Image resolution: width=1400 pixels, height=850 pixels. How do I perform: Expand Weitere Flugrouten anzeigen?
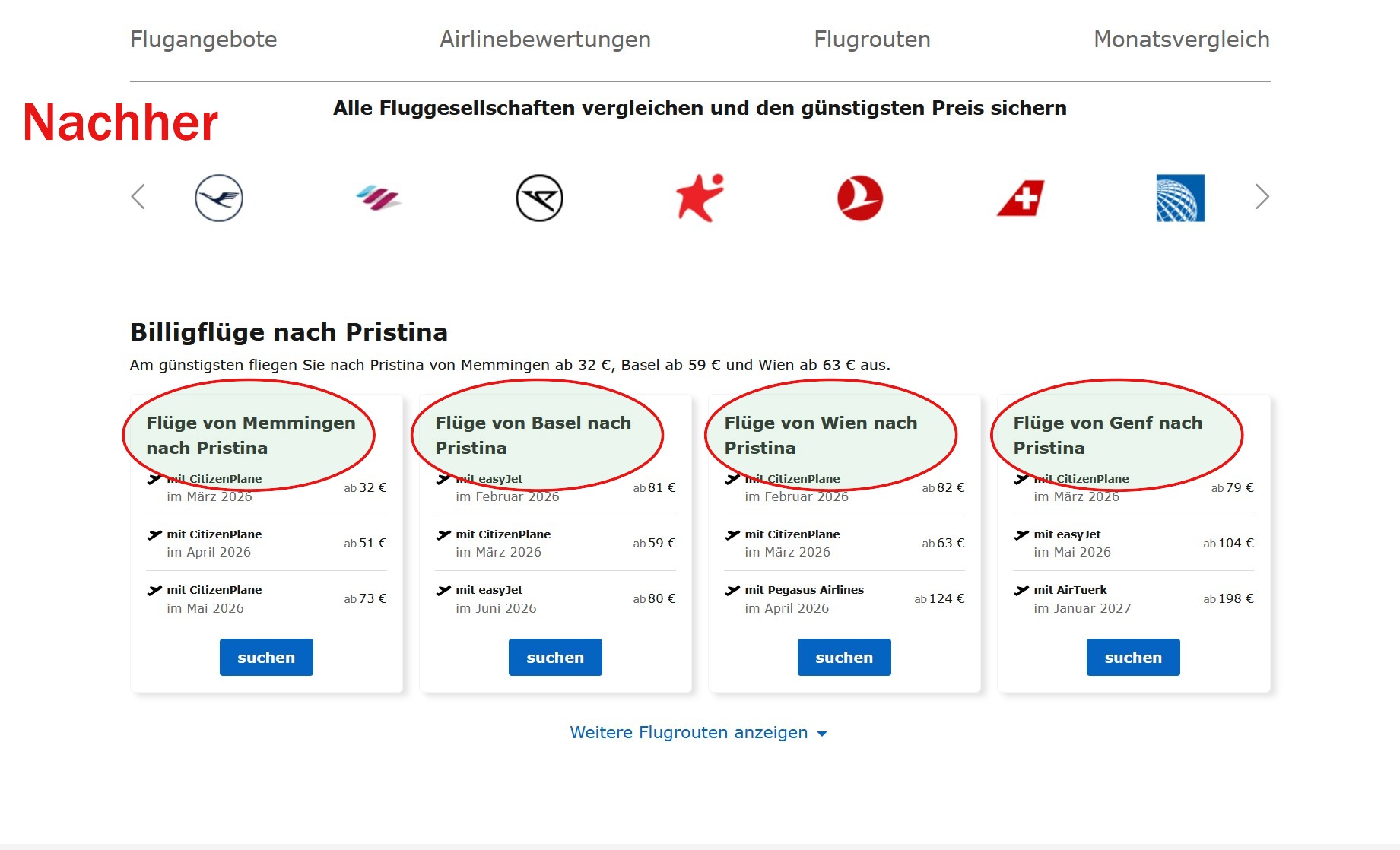pos(698,733)
